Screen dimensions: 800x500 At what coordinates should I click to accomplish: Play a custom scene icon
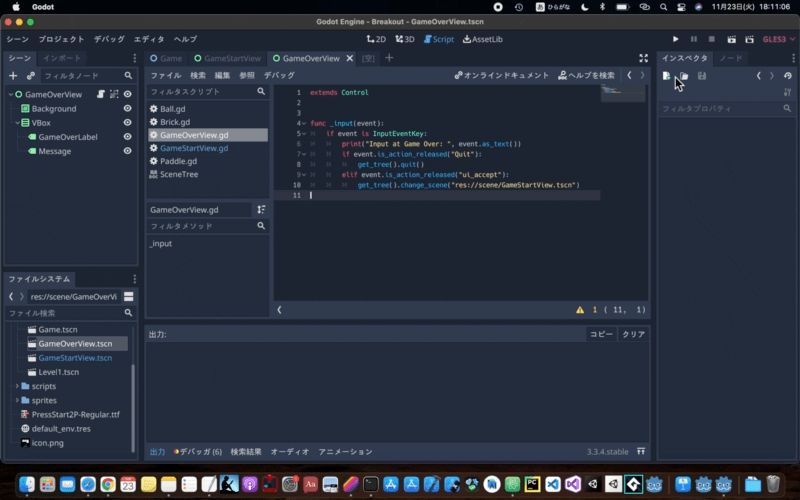click(749, 39)
